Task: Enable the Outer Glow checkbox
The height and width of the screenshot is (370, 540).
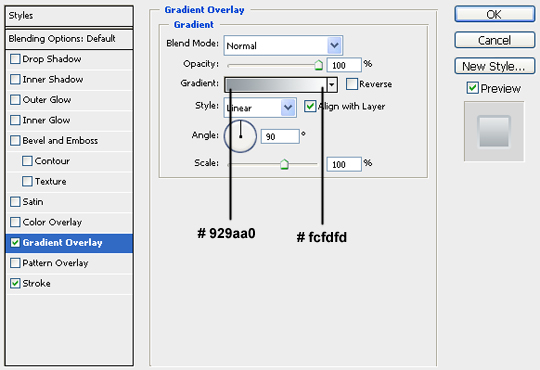Action: pos(15,100)
